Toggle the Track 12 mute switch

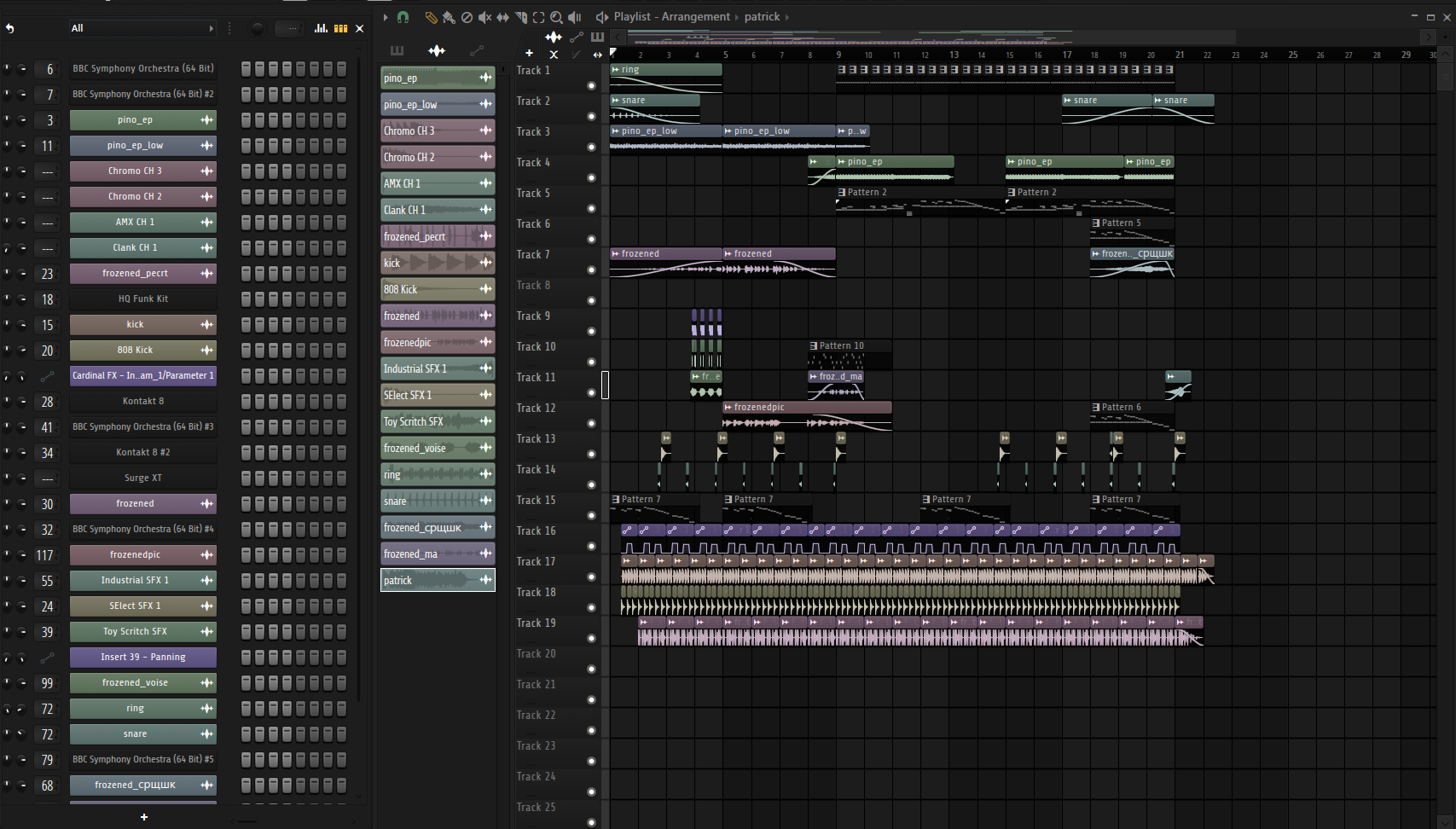pos(591,423)
